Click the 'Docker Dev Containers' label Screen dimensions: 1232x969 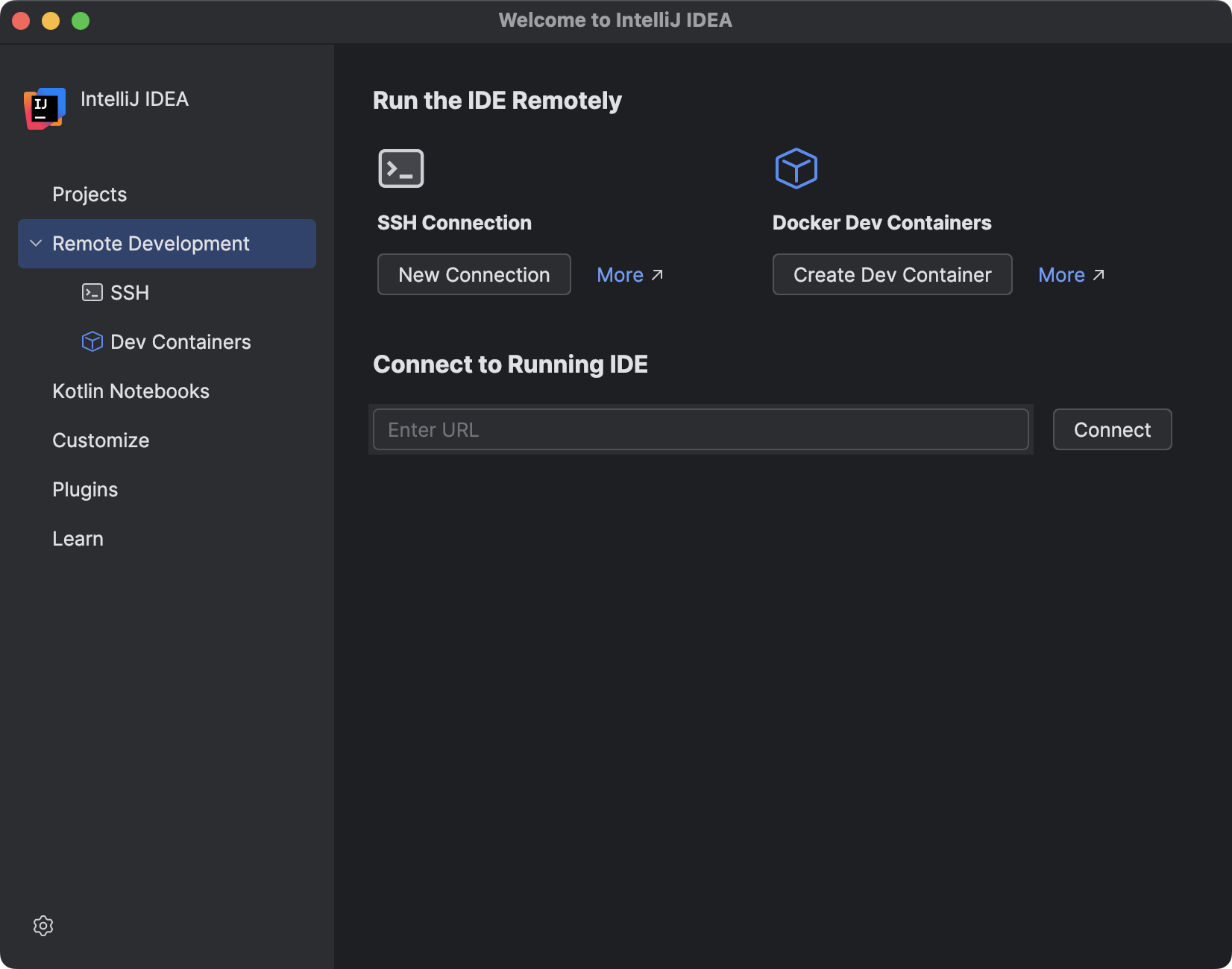882,223
